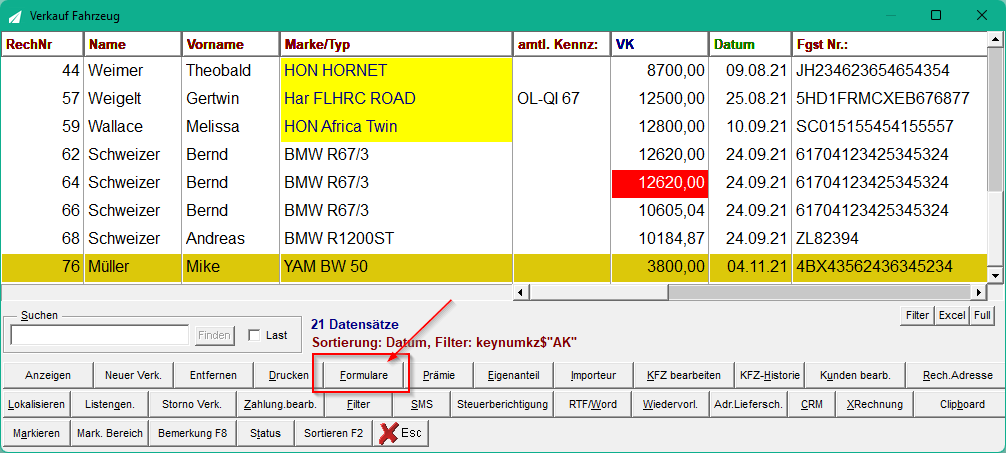Click the Fgst Nr.: column header
The image size is (1006, 453).
(x=889, y=44)
